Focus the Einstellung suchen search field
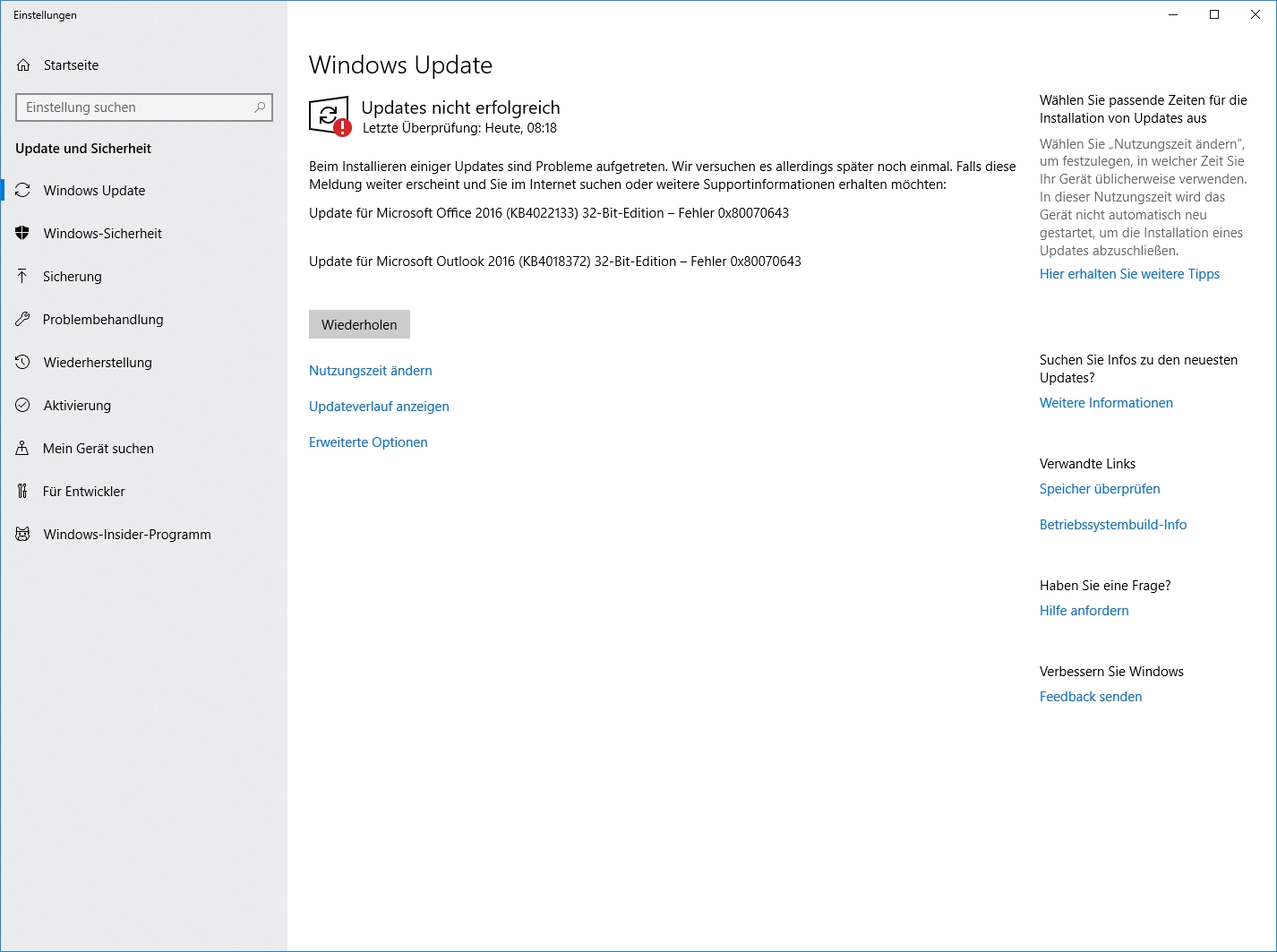Viewport: 1277px width, 952px height. click(x=144, y=107)
